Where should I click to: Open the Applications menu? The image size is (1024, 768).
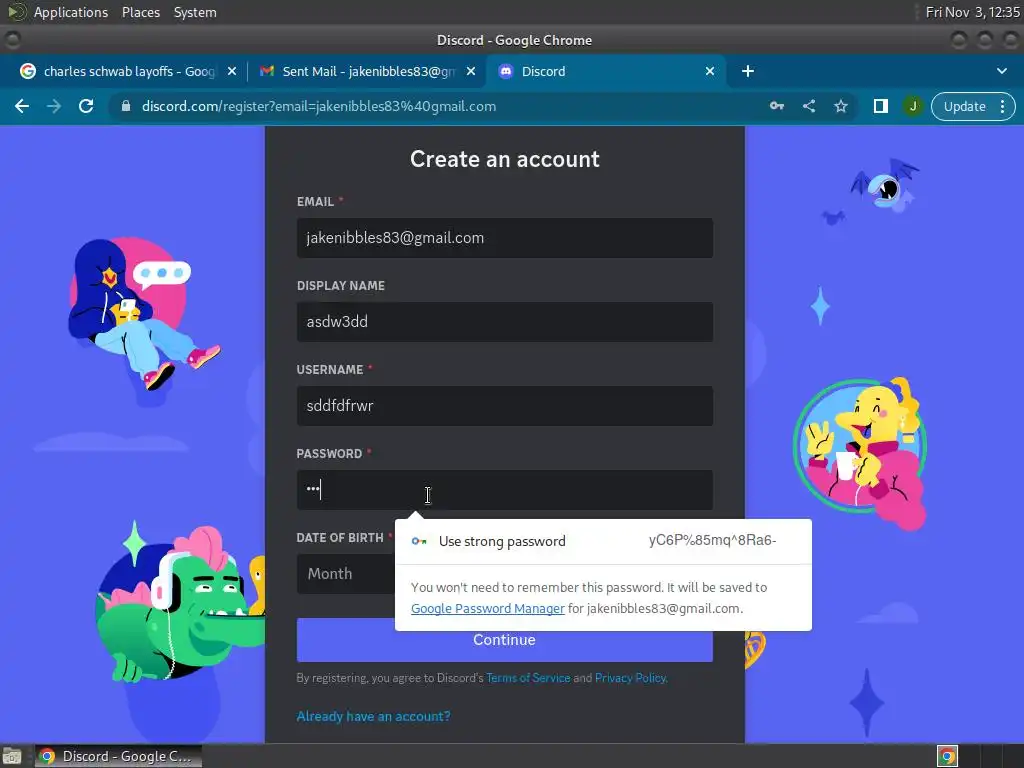click(71, 12)
